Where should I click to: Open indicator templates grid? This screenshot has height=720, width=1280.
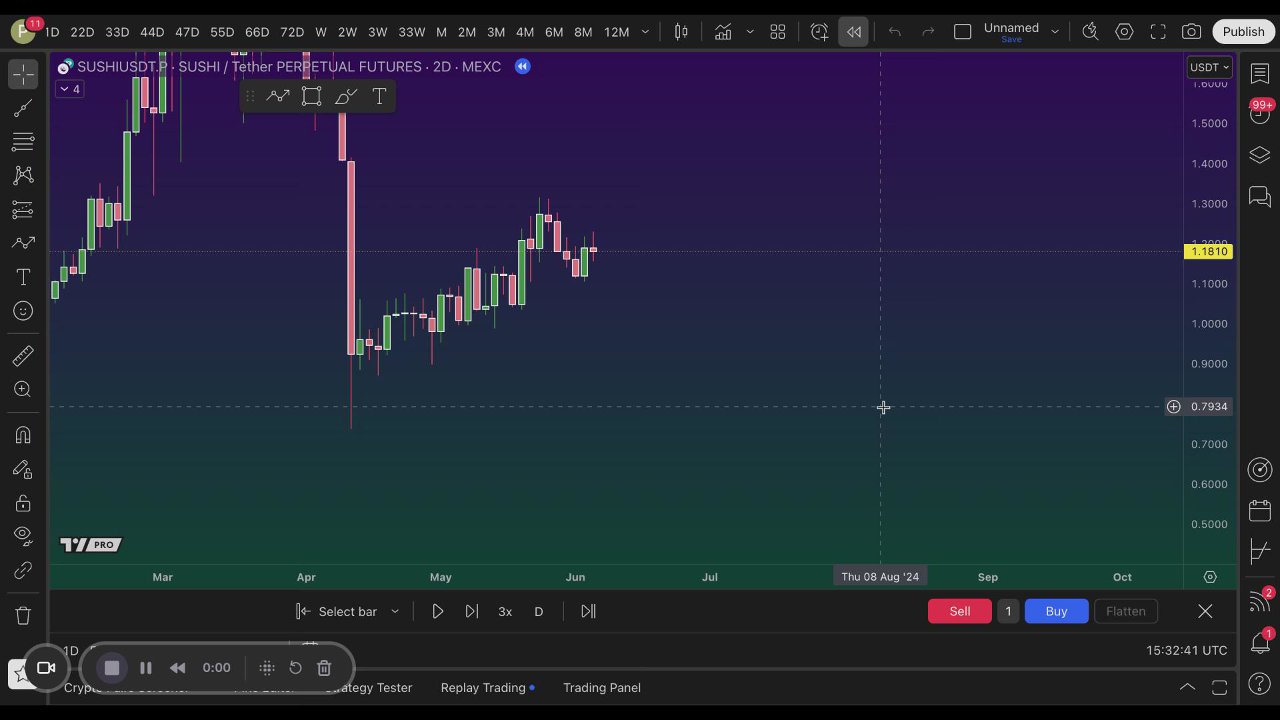pyautogui.click(x=778, y=32)
